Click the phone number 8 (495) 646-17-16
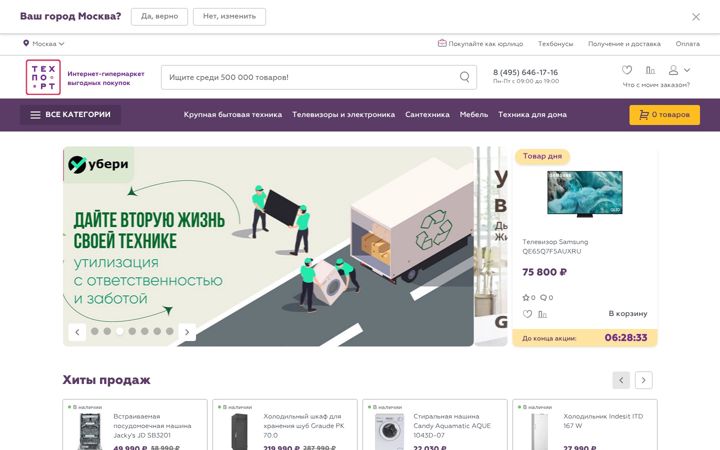720x450 pixels. (x=525, y=72)
